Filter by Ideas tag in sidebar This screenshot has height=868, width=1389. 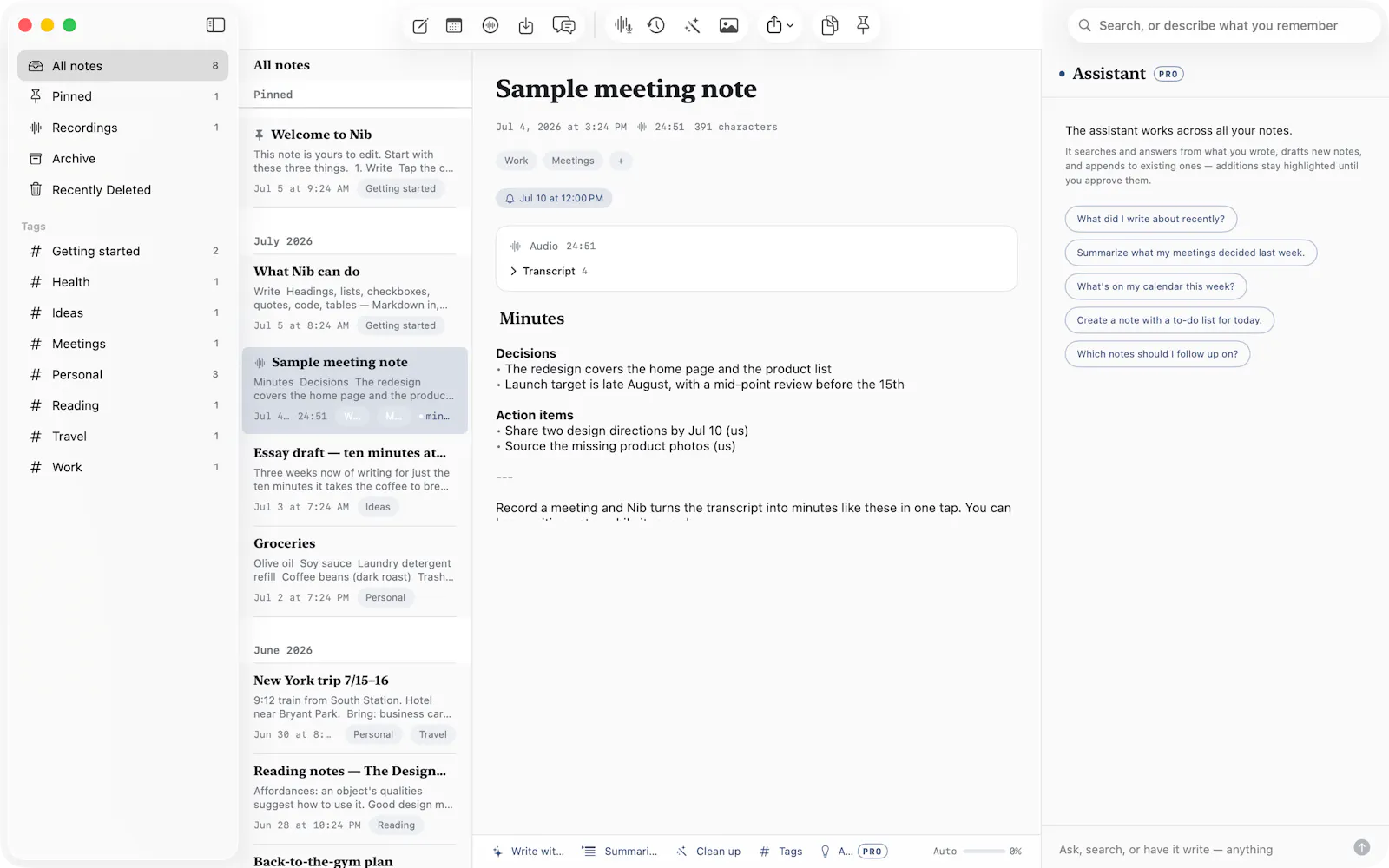click(123, 313)
